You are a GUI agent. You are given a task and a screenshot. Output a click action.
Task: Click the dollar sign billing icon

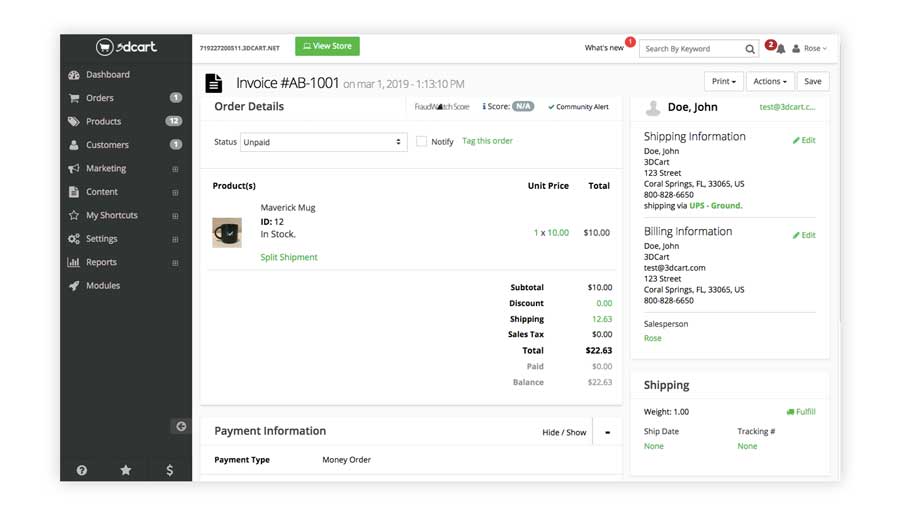169,470
